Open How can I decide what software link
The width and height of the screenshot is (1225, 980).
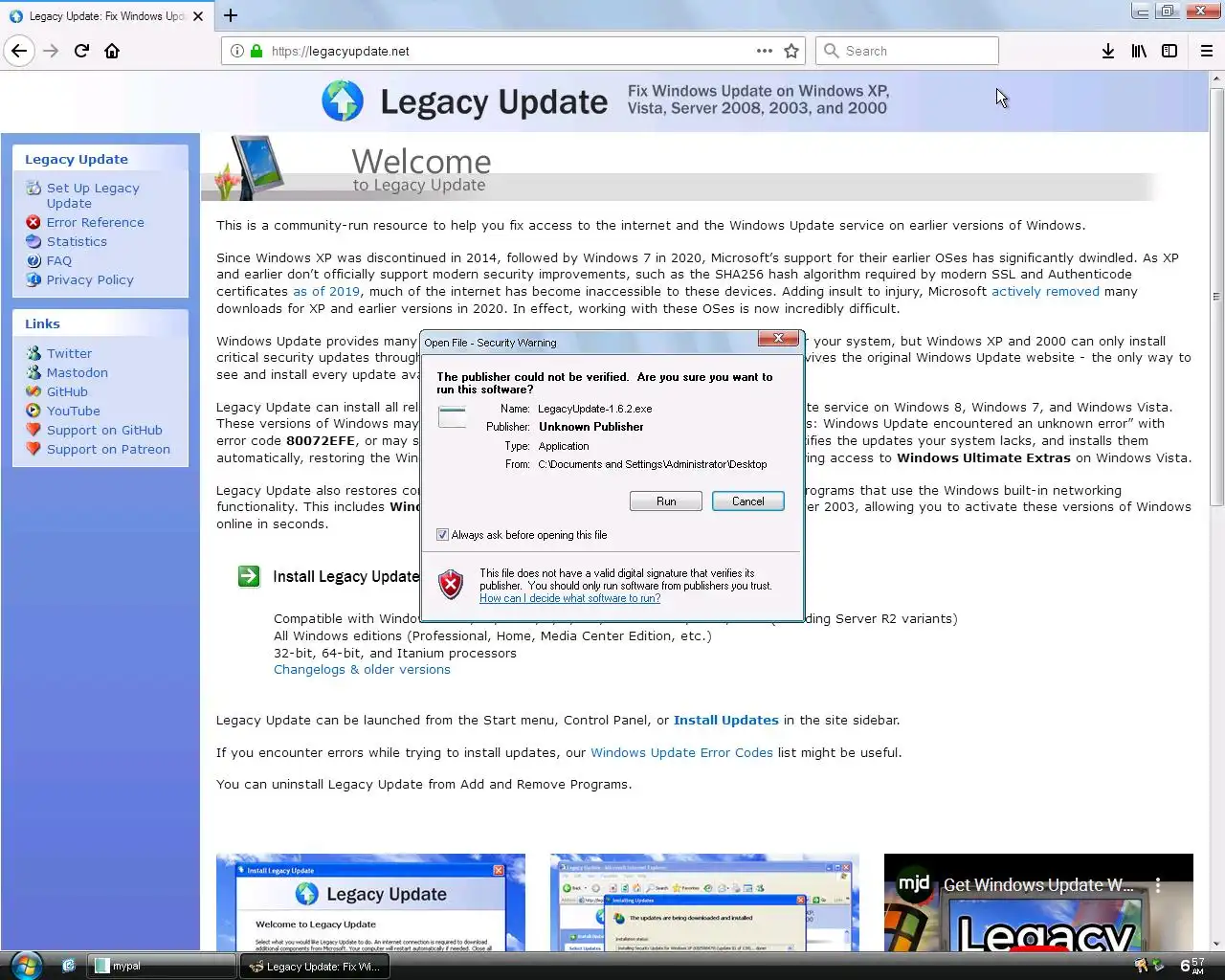pos(569,598)
